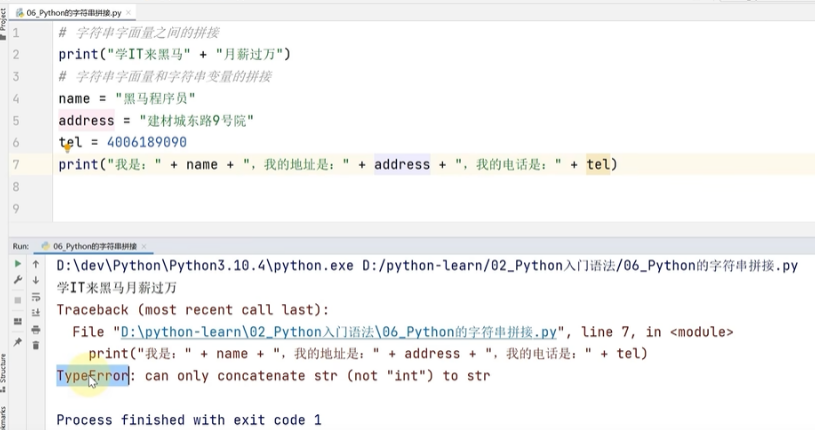Click the echoed print line in traceback

pyautogui.click(x=367, y=354)
